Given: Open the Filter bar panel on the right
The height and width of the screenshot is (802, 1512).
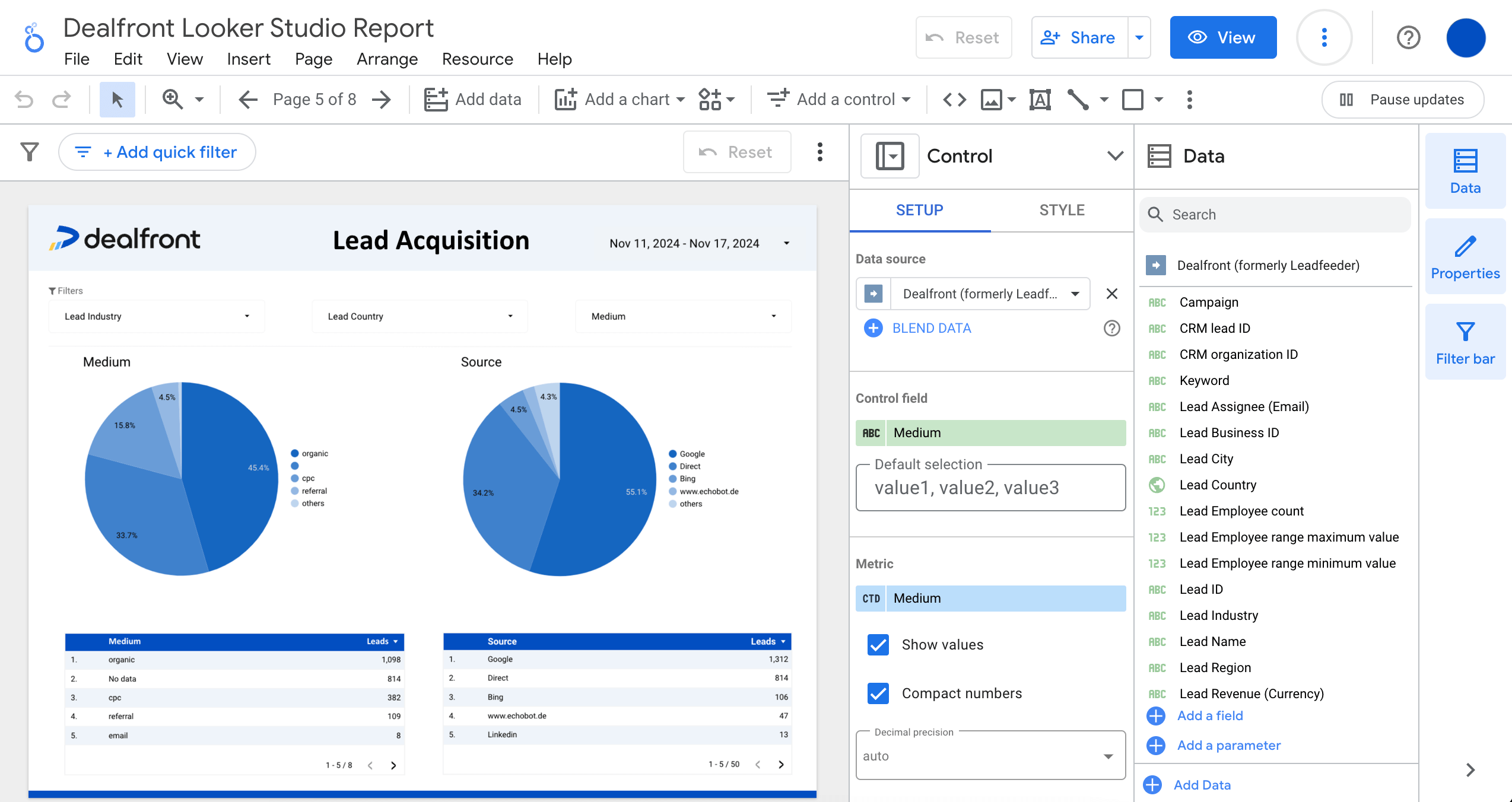Looking at the screenshot, I should pyautogui.click(x=1465, y=341).
